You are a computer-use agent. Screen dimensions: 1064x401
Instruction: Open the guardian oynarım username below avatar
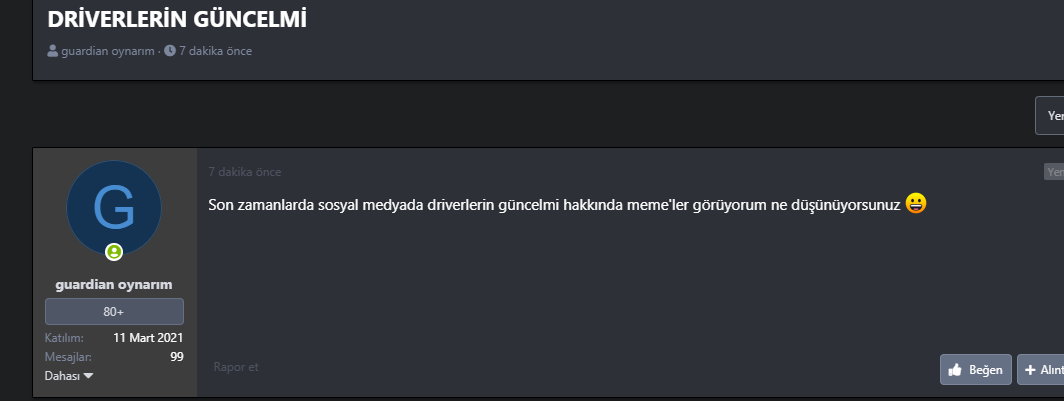pyautogui.click(x=114, y=285)
